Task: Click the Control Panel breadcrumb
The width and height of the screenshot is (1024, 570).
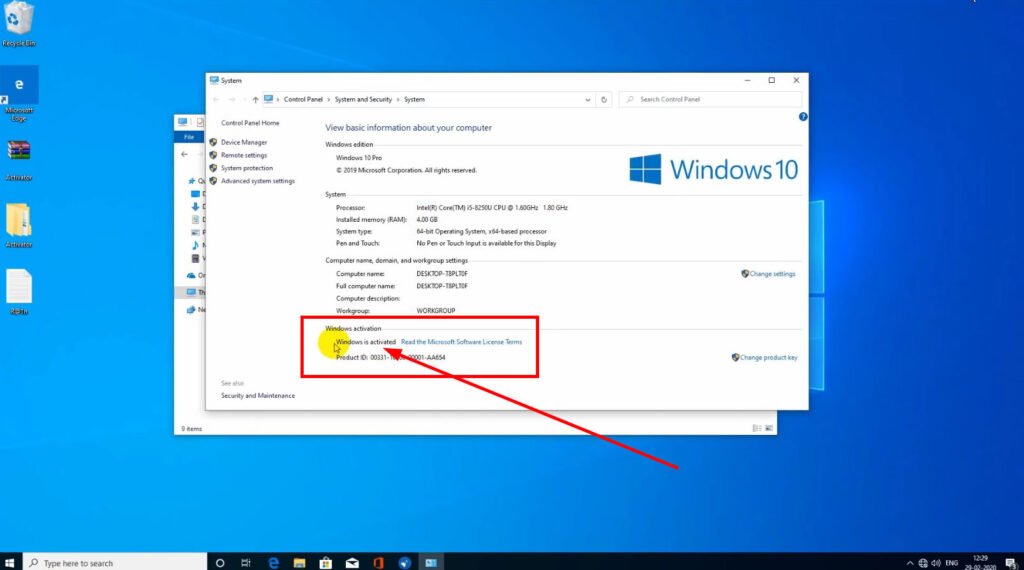Action: point(303,99)
